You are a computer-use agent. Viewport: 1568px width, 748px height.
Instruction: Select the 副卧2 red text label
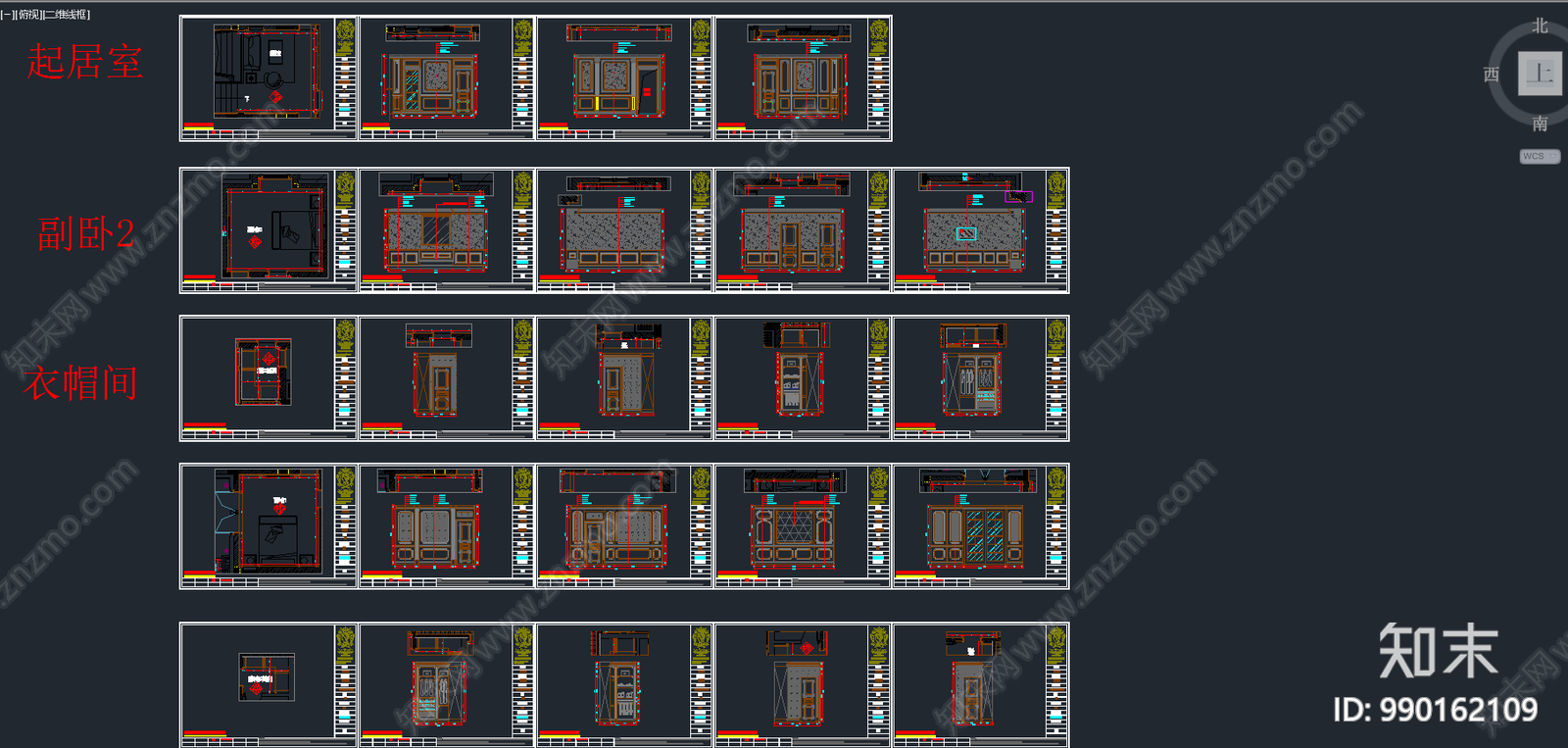pos(86,233)
